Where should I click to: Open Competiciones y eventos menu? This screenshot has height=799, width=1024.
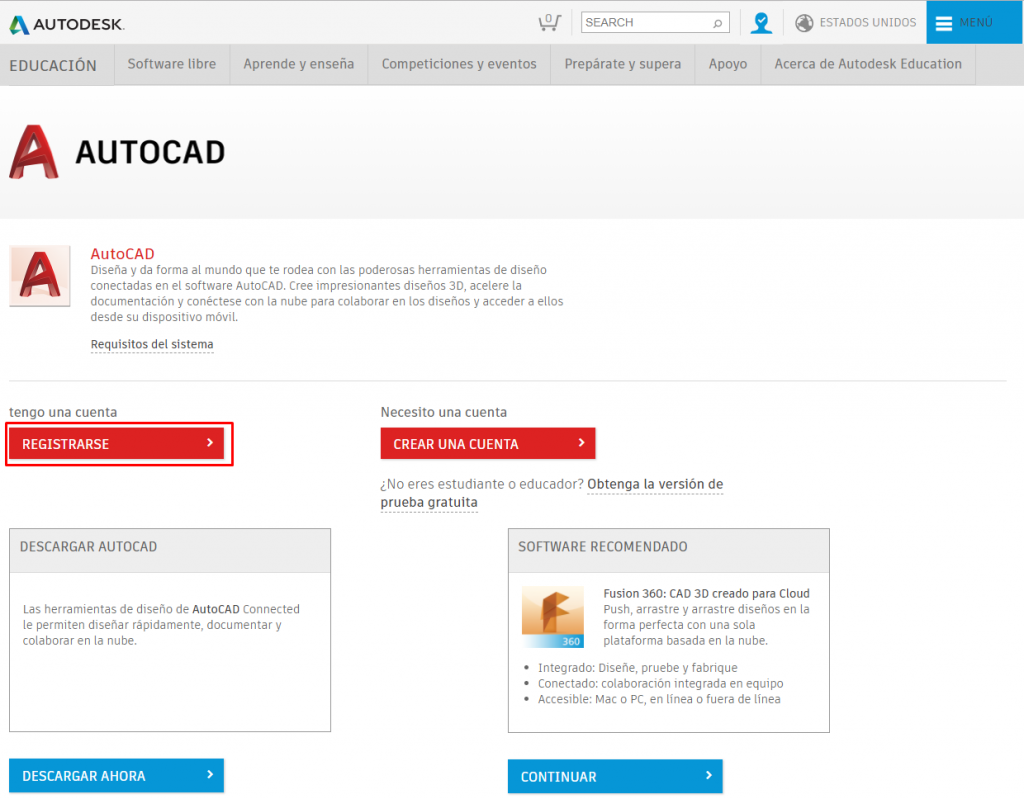[x=459, y=64]
